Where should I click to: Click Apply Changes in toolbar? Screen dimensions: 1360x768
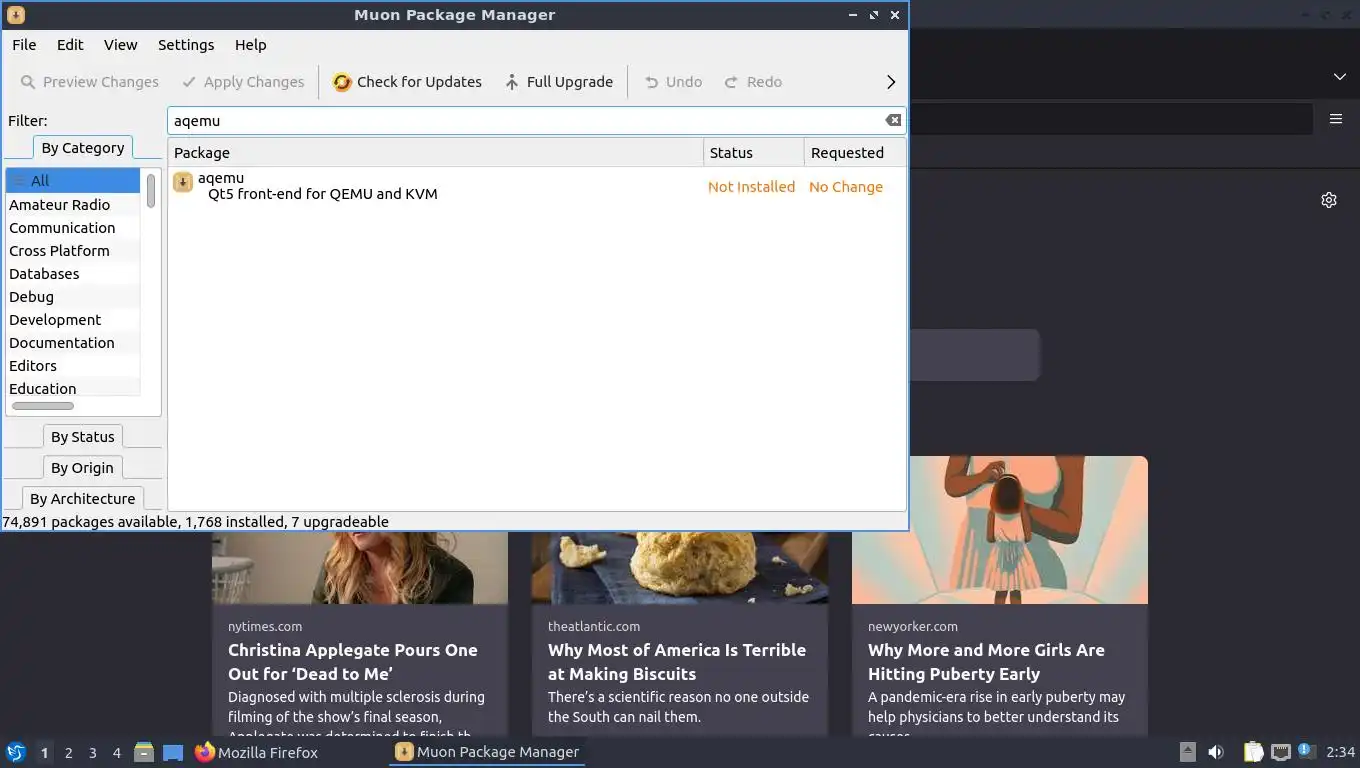coord(243,82)
